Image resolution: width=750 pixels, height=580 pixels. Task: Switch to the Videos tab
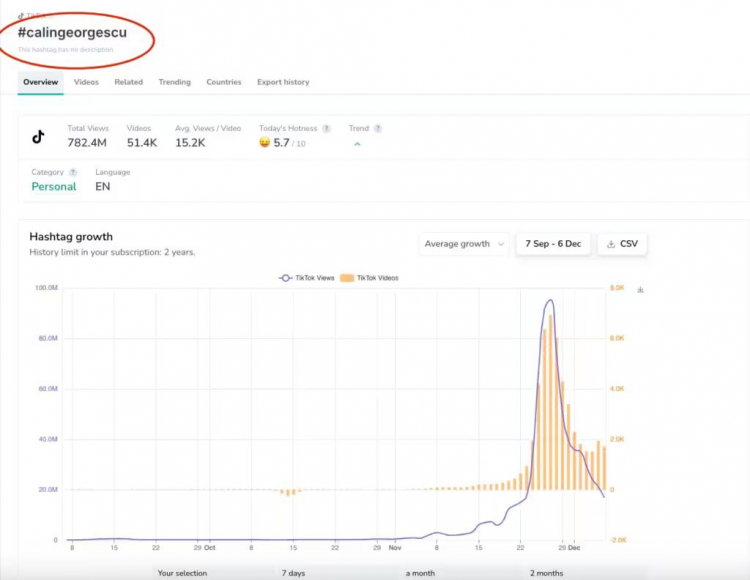pos(86,82)
